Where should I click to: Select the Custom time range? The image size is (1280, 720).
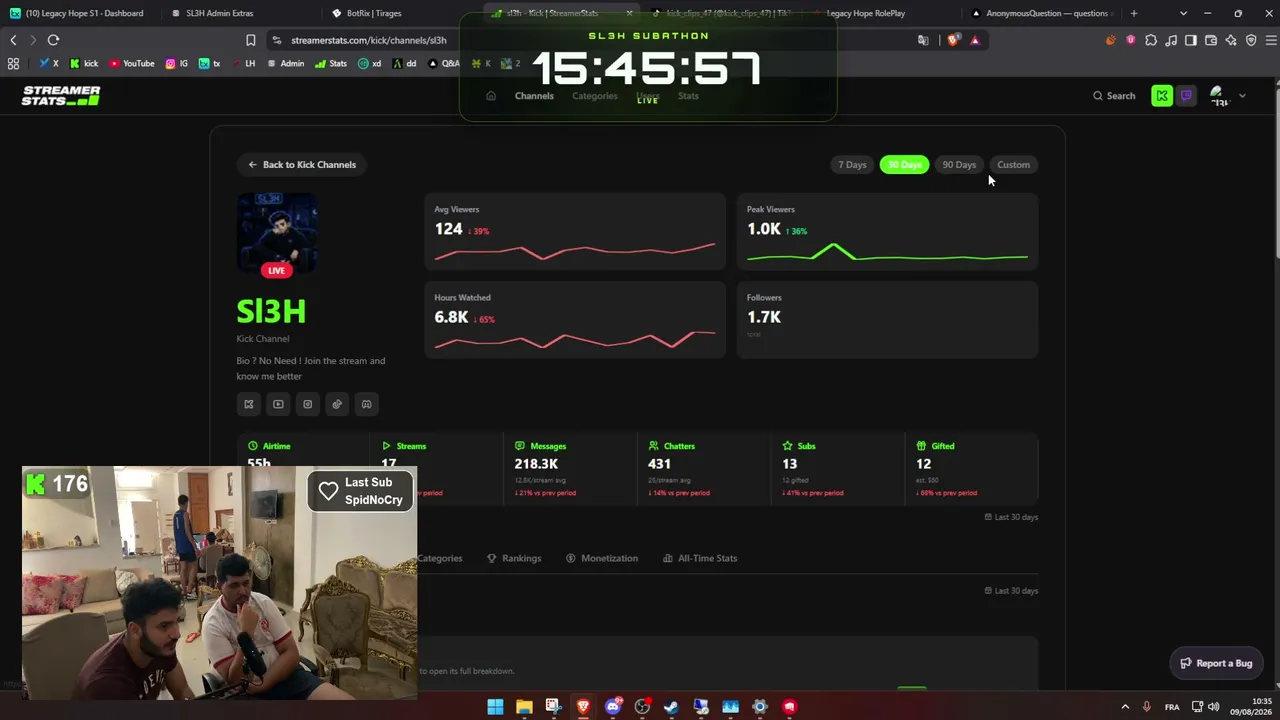(x=1013, y=165)
